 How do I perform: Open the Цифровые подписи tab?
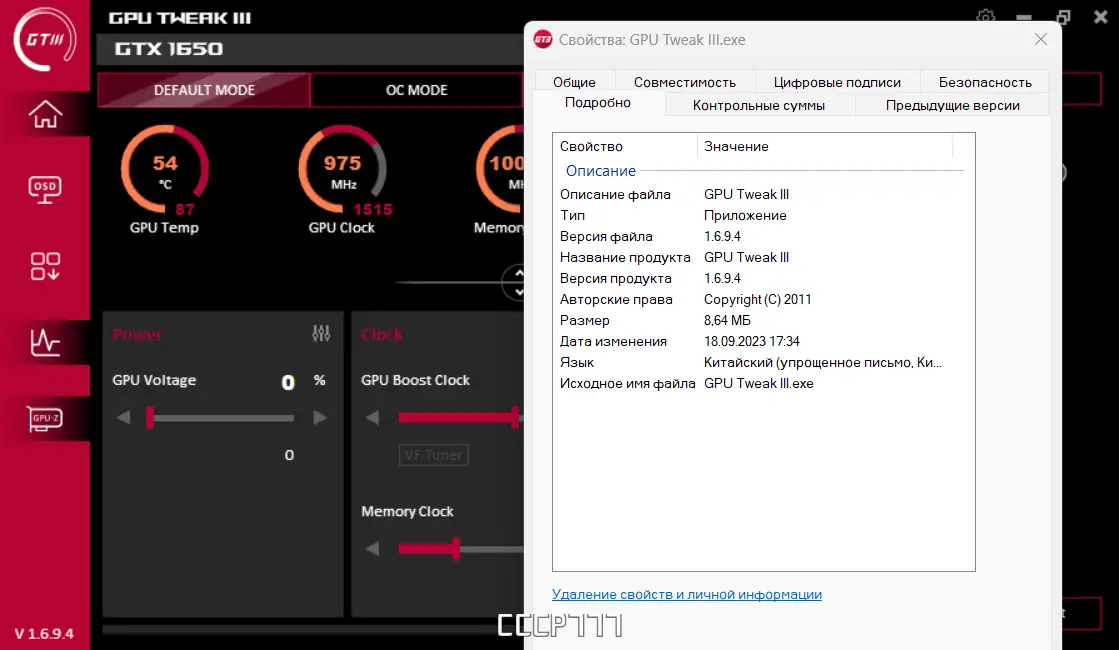click(x=837, y=82)
